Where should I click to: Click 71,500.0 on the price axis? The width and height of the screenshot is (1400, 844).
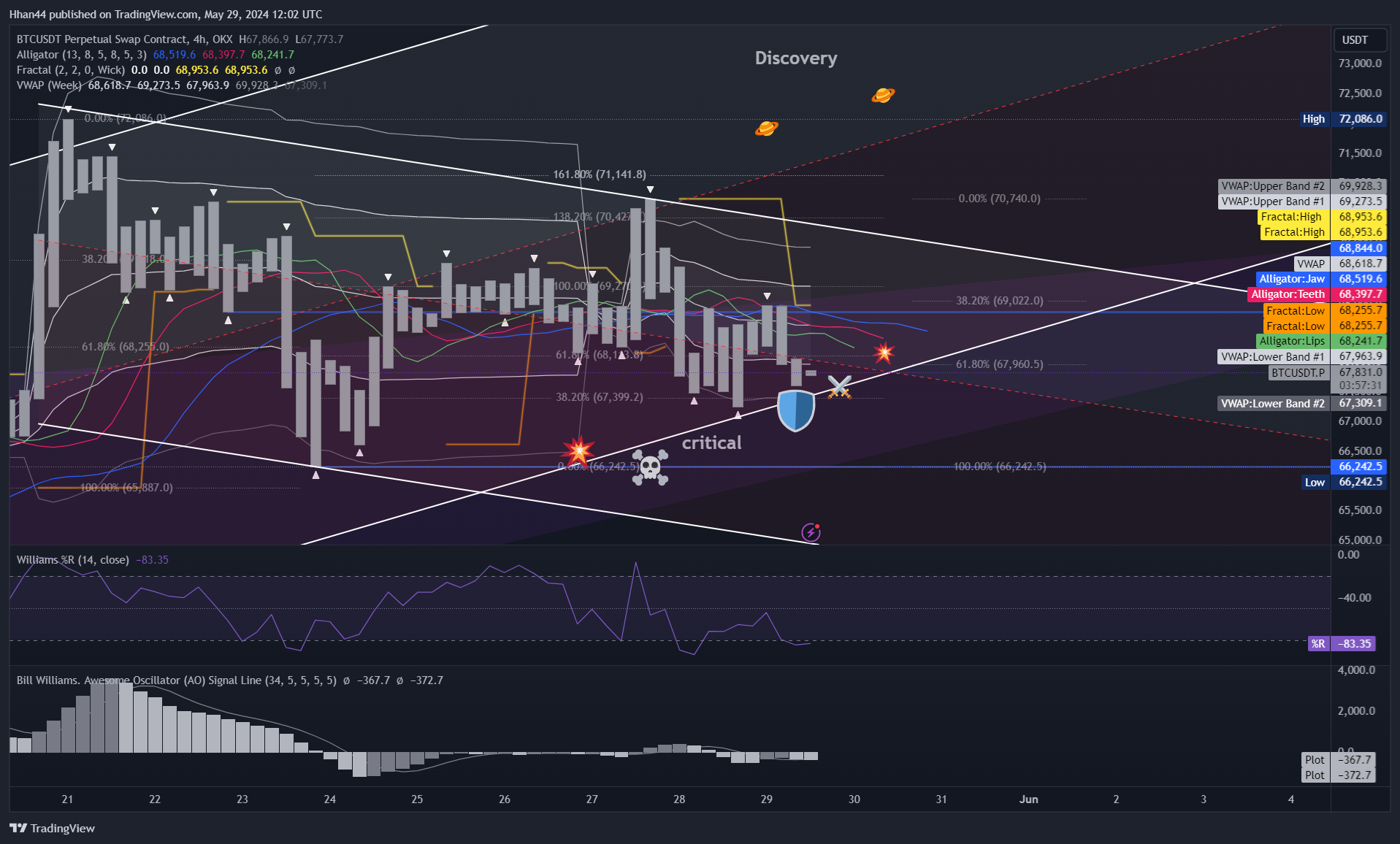coord(1360,153)
